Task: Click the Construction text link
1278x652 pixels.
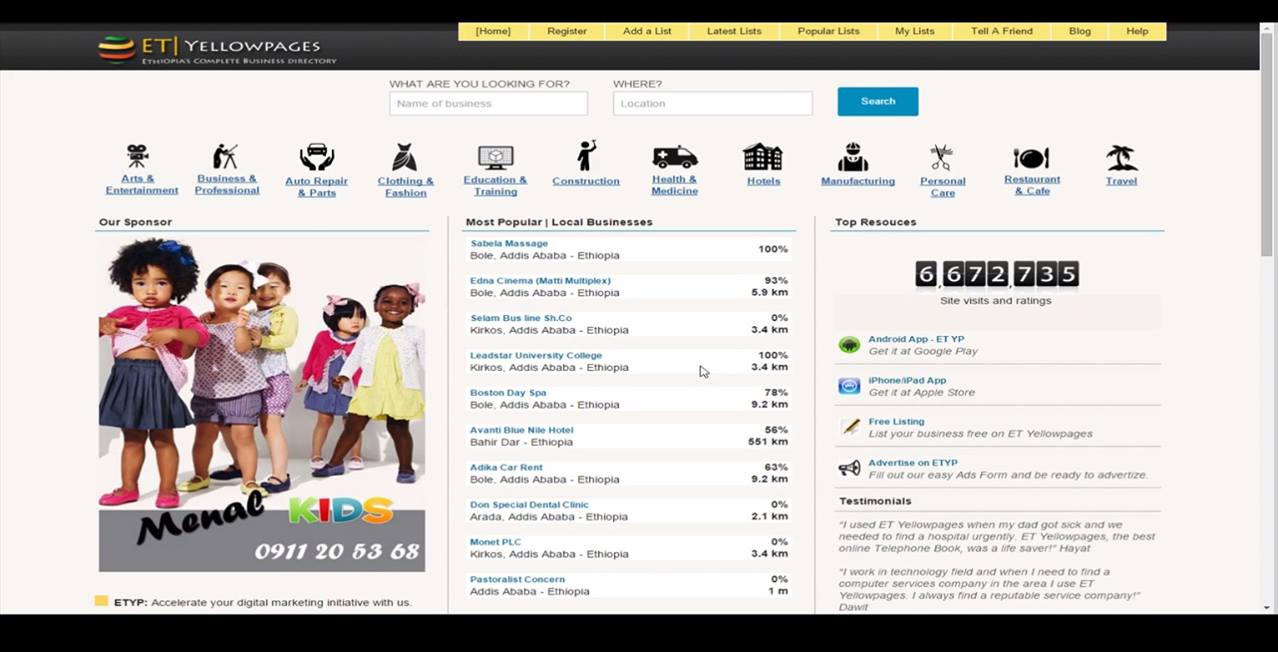Action: coord(586,181)
